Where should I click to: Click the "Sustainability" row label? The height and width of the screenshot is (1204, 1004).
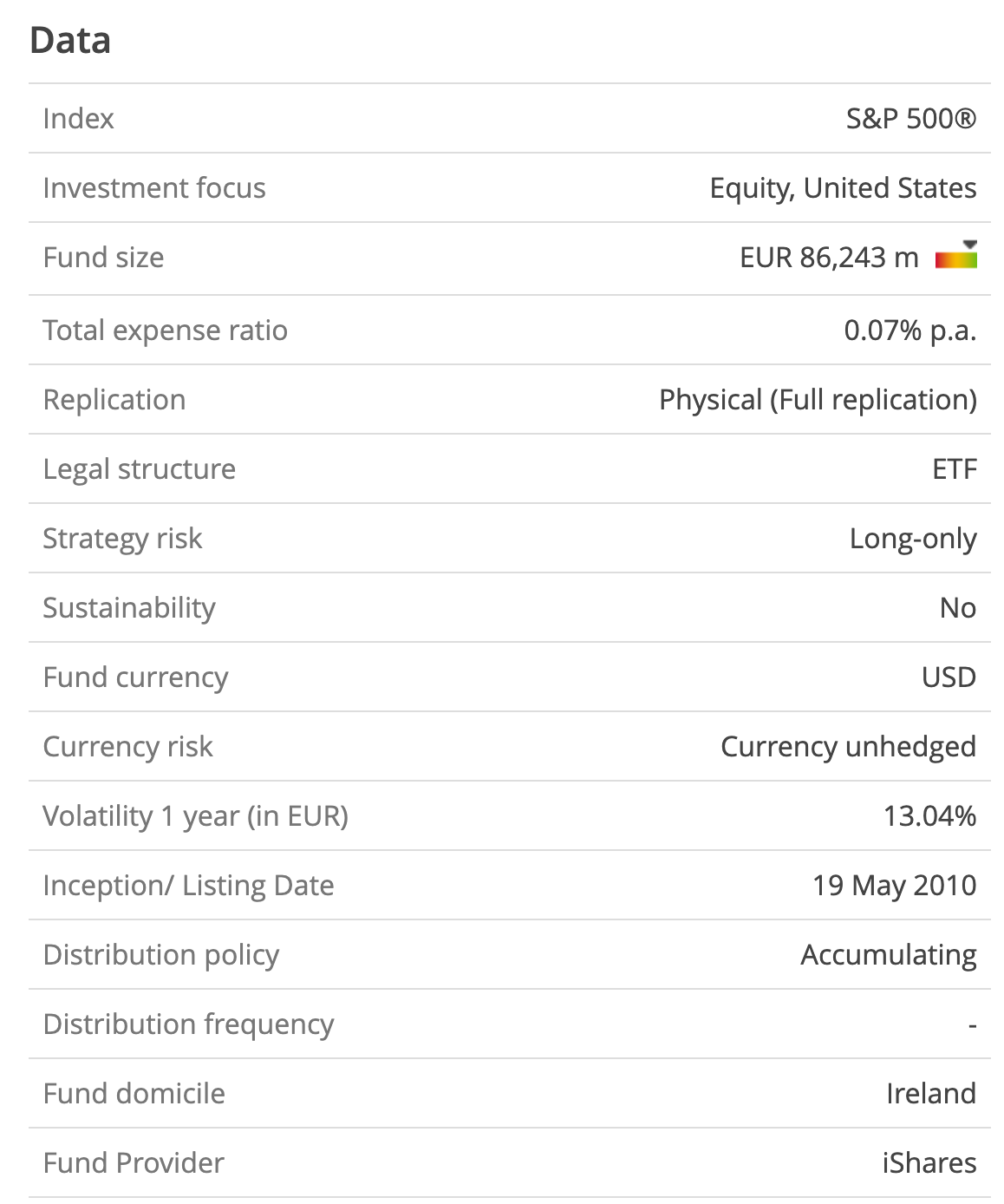coord(129,608)
